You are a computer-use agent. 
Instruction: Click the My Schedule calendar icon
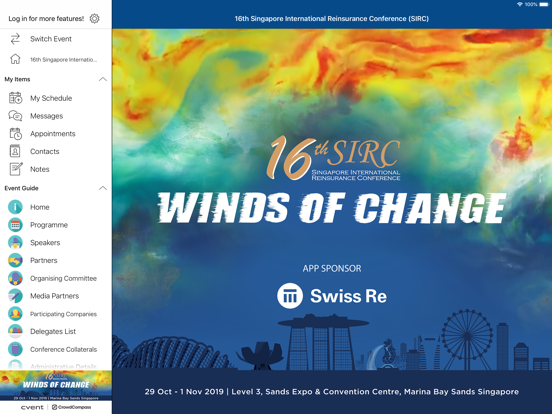click(15, 98)
